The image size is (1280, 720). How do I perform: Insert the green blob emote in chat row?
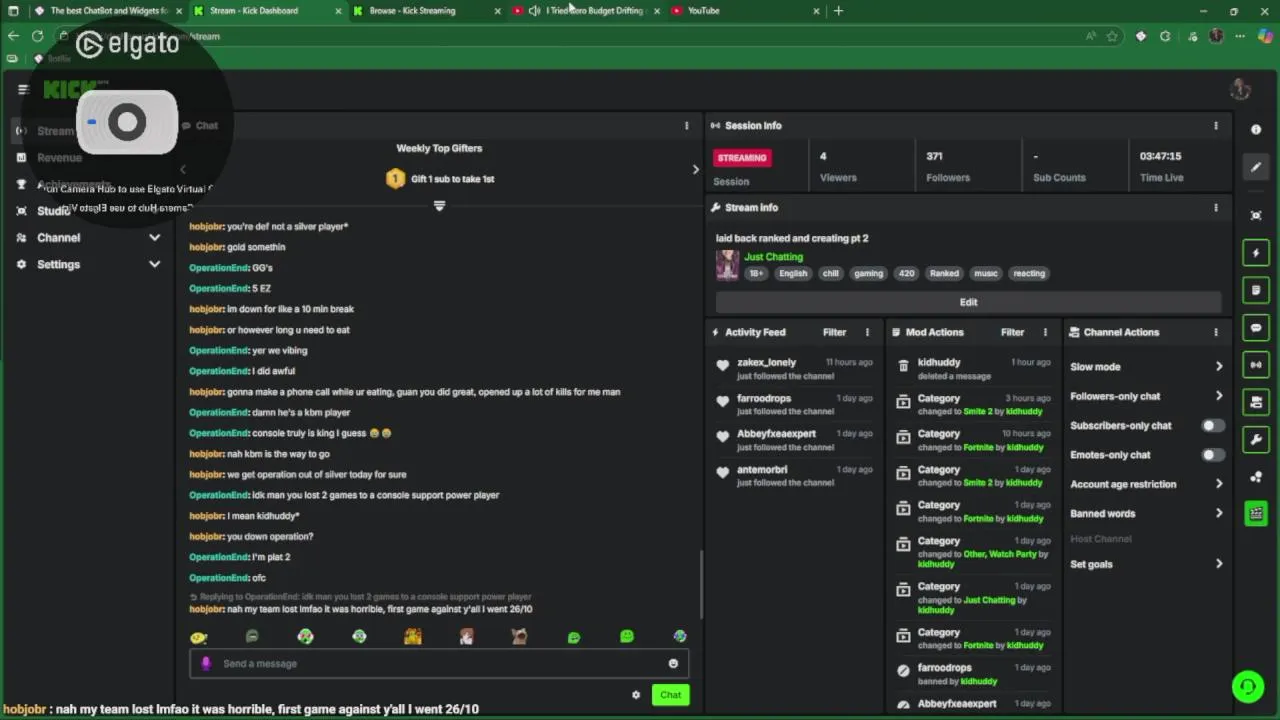click(x=627, y=637)
